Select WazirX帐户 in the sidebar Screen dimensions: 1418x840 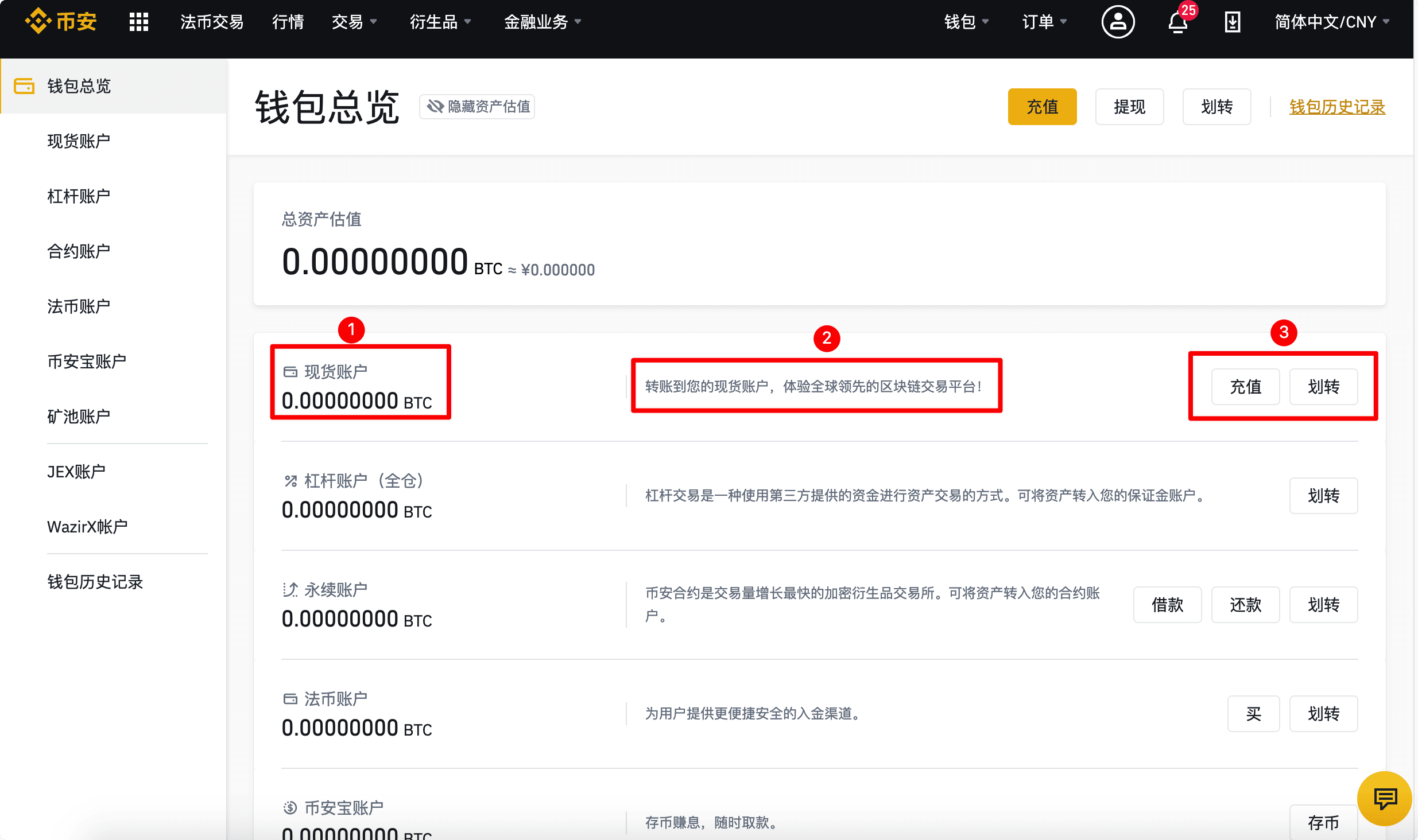click(87, 527)
